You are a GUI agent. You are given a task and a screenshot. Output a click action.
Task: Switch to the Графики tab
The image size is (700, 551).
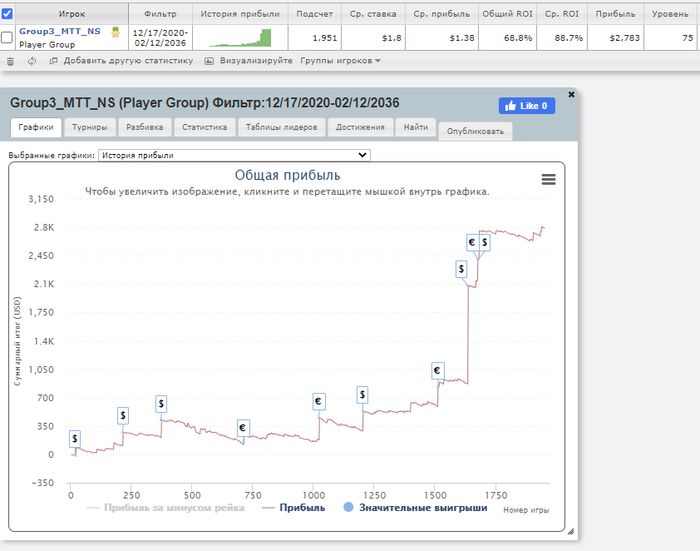point(36,127)
